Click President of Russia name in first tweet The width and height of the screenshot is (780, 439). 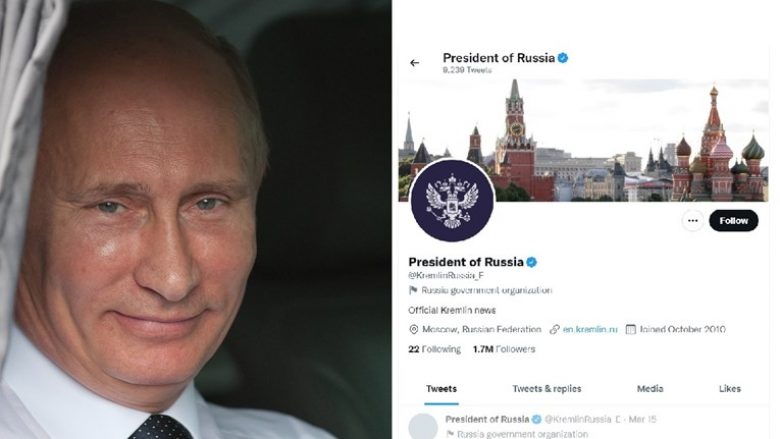point(487,419)
